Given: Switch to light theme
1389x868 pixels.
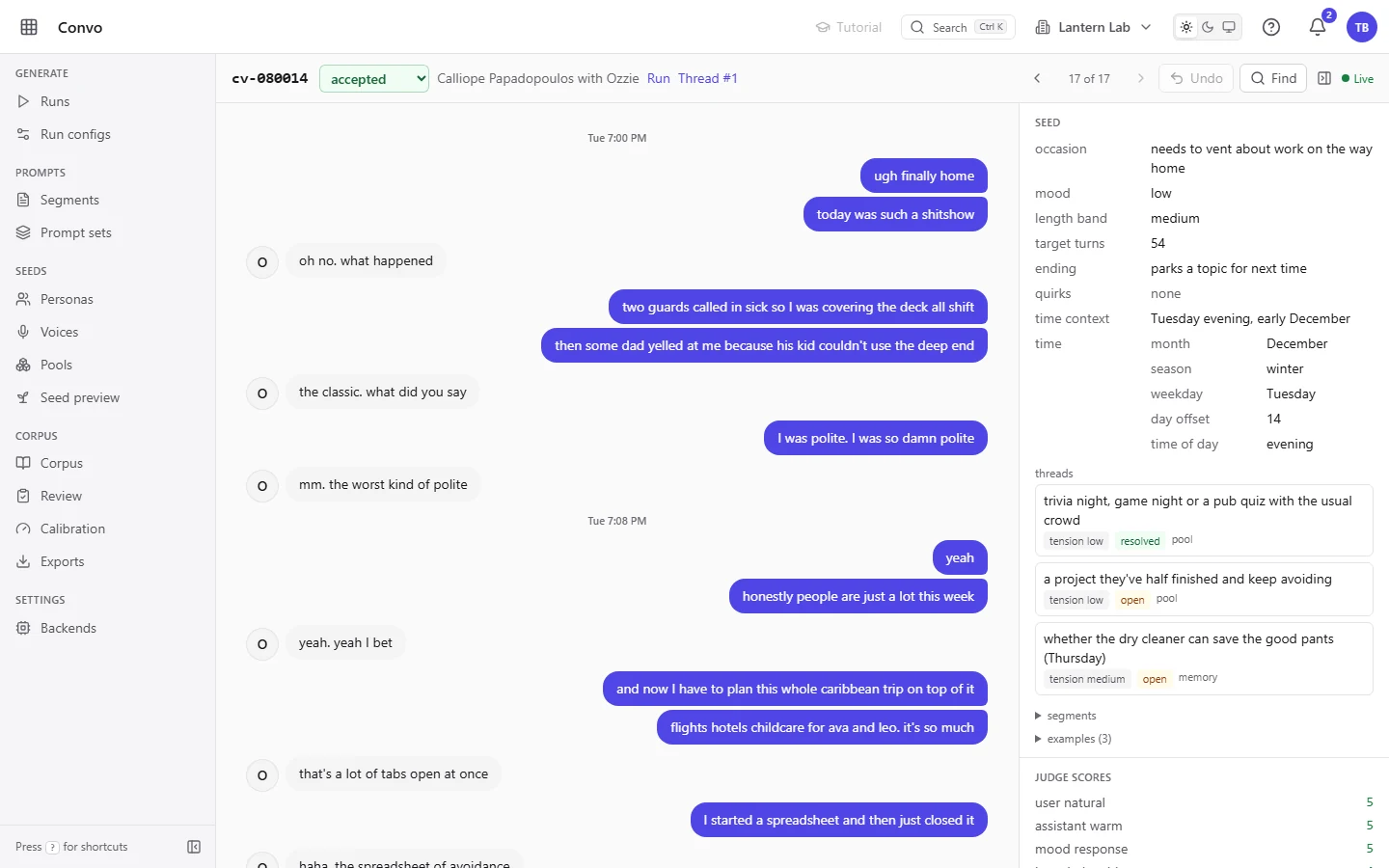Looking at the screenshot, I should [x=1186, y=27].
